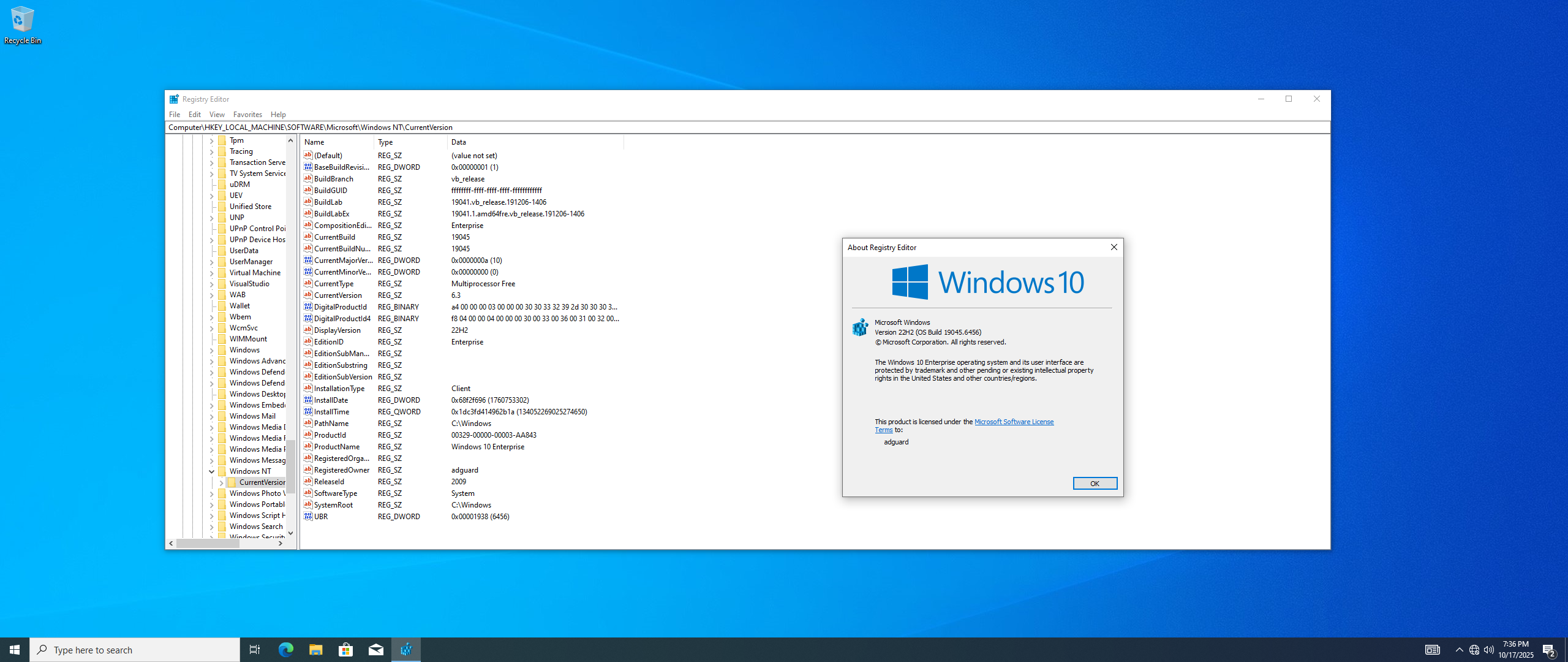Expand the Virtual Machine tree node

tap(212, 273)
